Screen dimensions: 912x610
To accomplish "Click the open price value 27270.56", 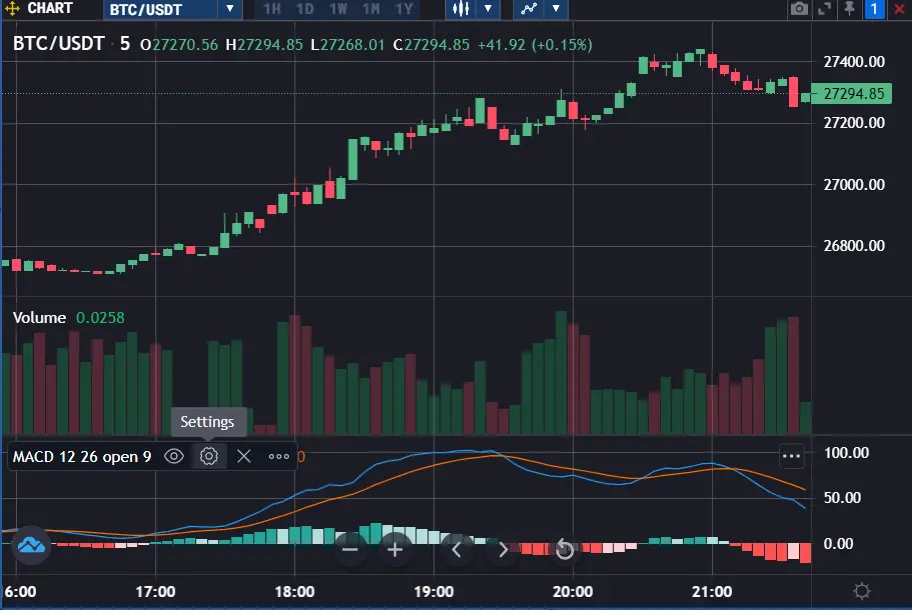I will pos(184,45).
